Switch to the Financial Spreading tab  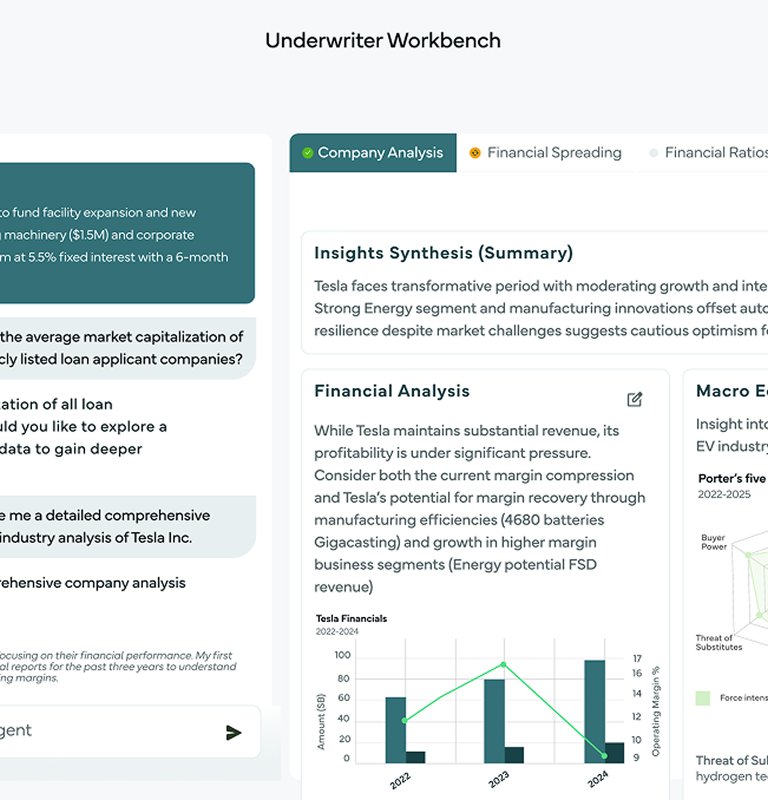546,153
